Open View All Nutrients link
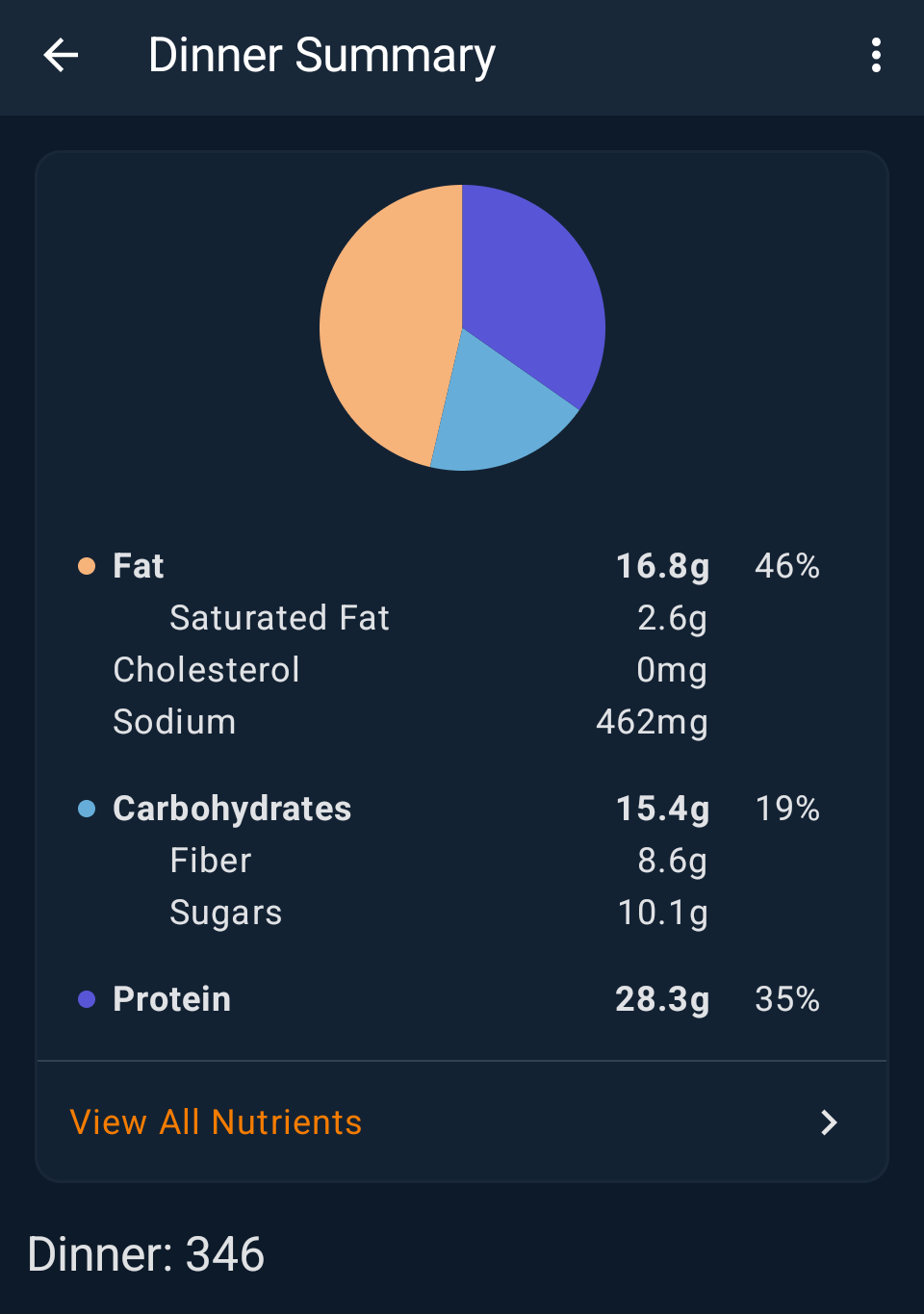 [217, 1122]
